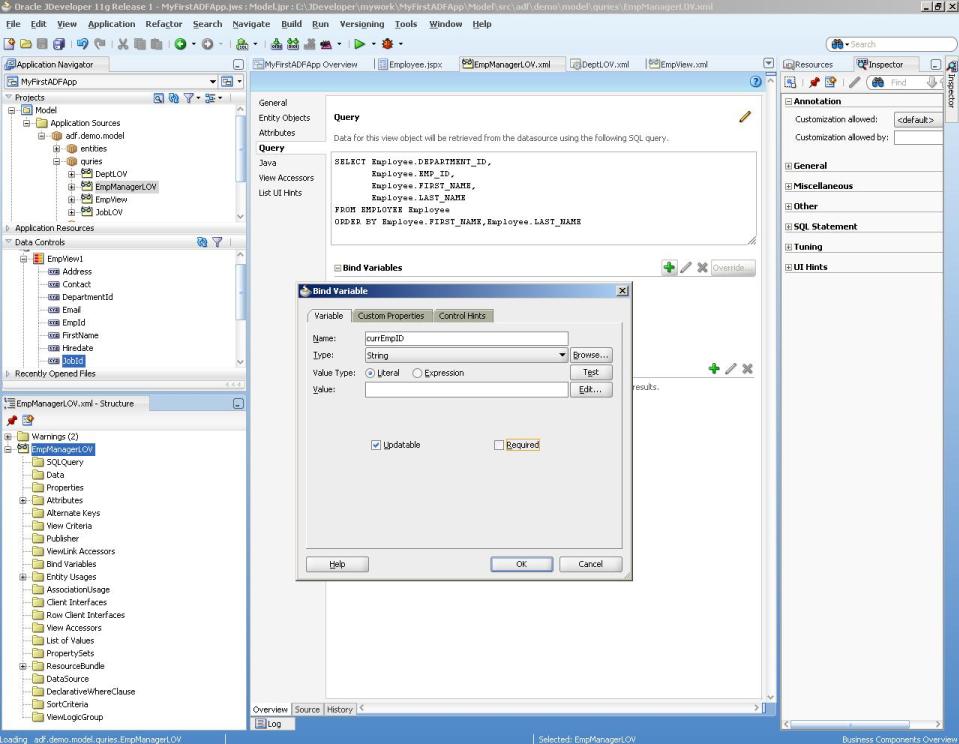
Task: Click the Name field containing currEmpID
Action: (466, 338)
